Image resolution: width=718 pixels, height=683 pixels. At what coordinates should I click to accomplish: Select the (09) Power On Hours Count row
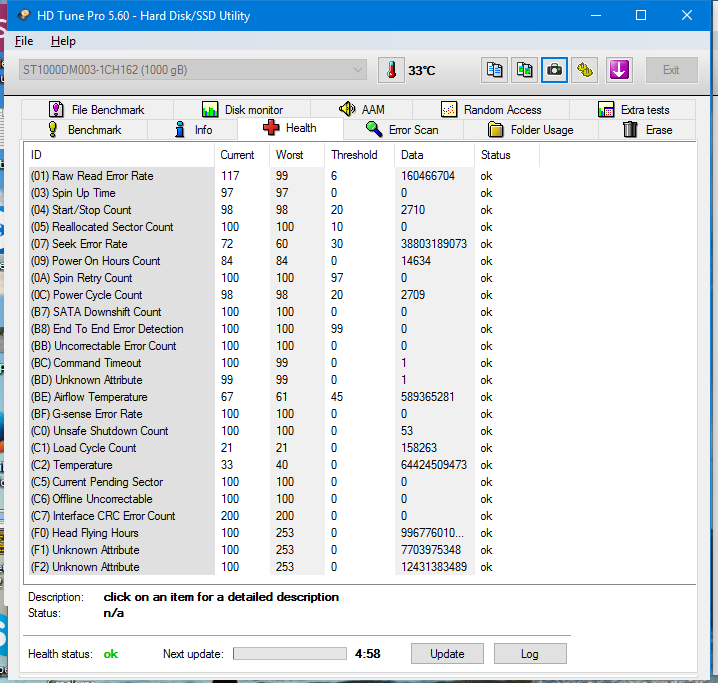284,260
